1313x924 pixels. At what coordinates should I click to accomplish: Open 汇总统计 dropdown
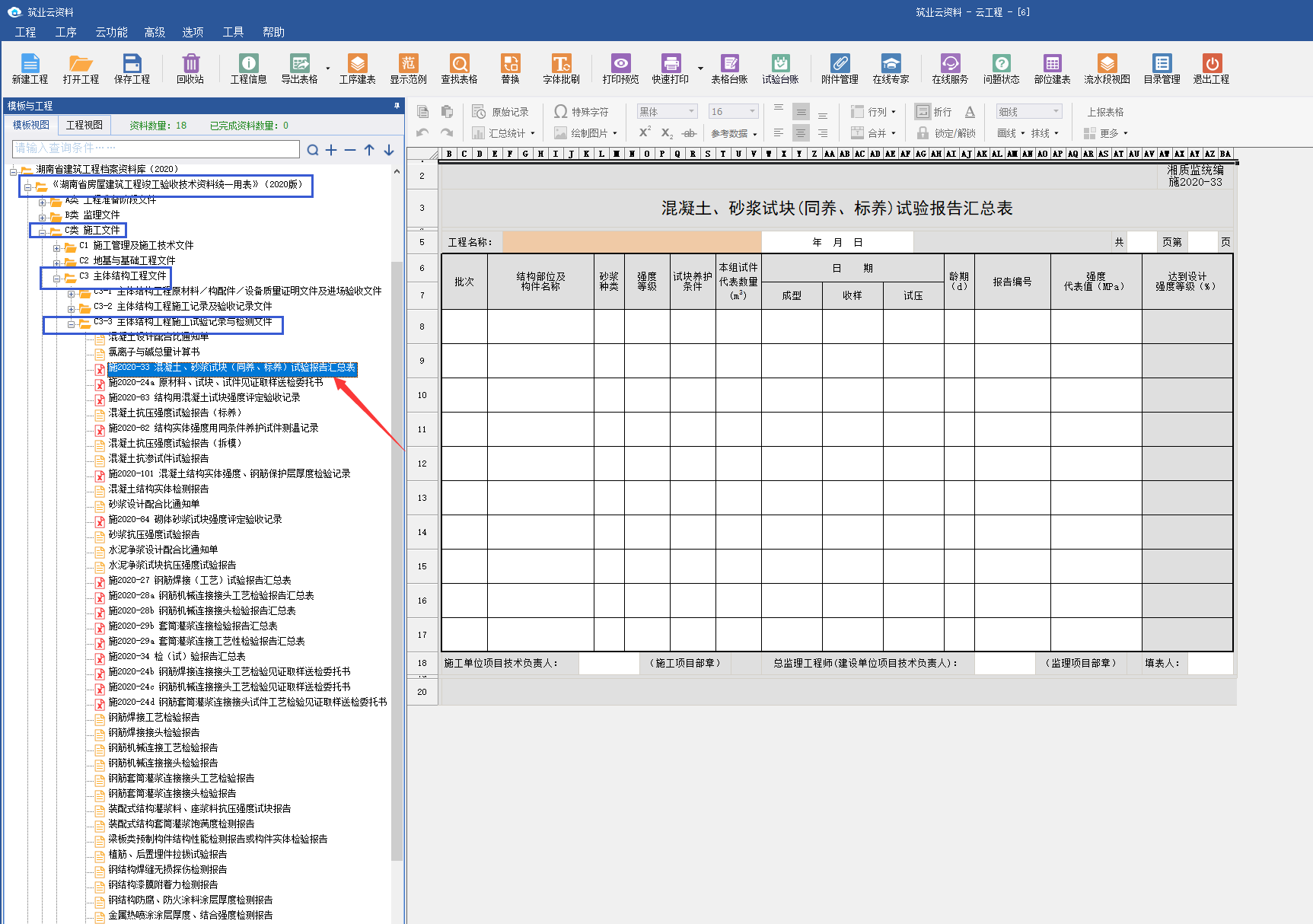pyautogui.click(x=503, y=132)
